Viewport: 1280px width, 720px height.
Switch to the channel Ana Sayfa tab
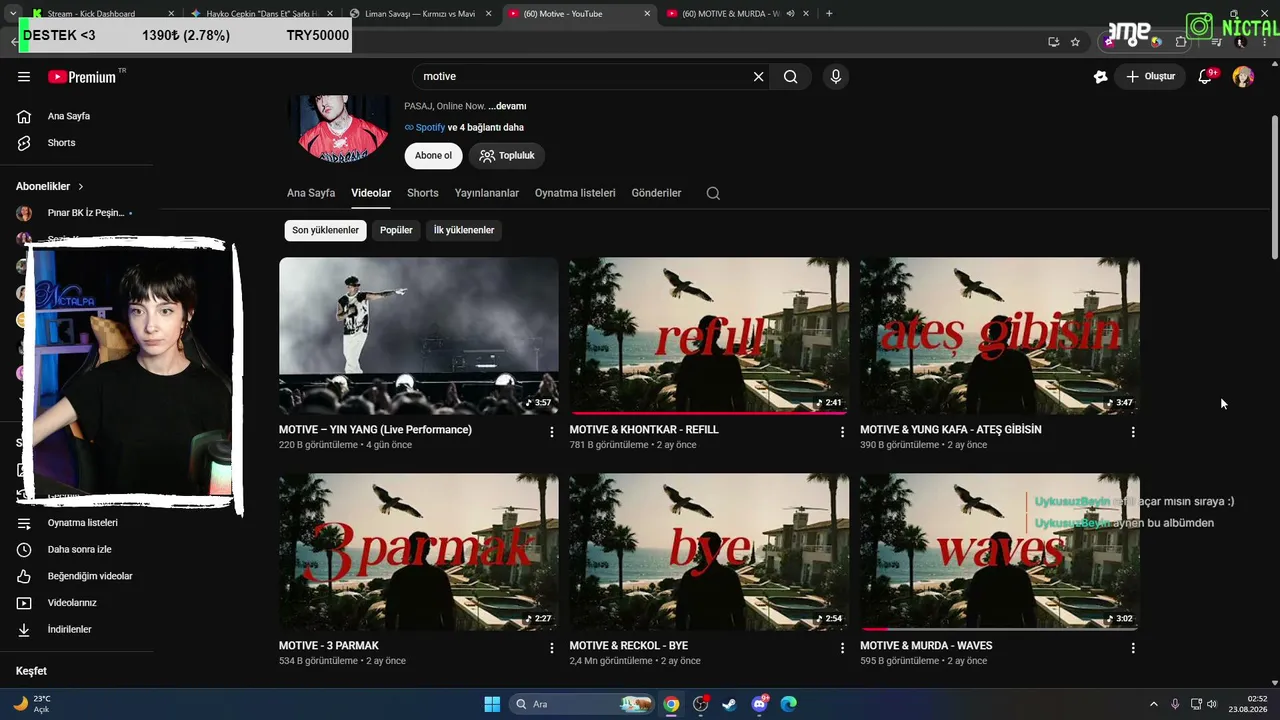point(311,193)
